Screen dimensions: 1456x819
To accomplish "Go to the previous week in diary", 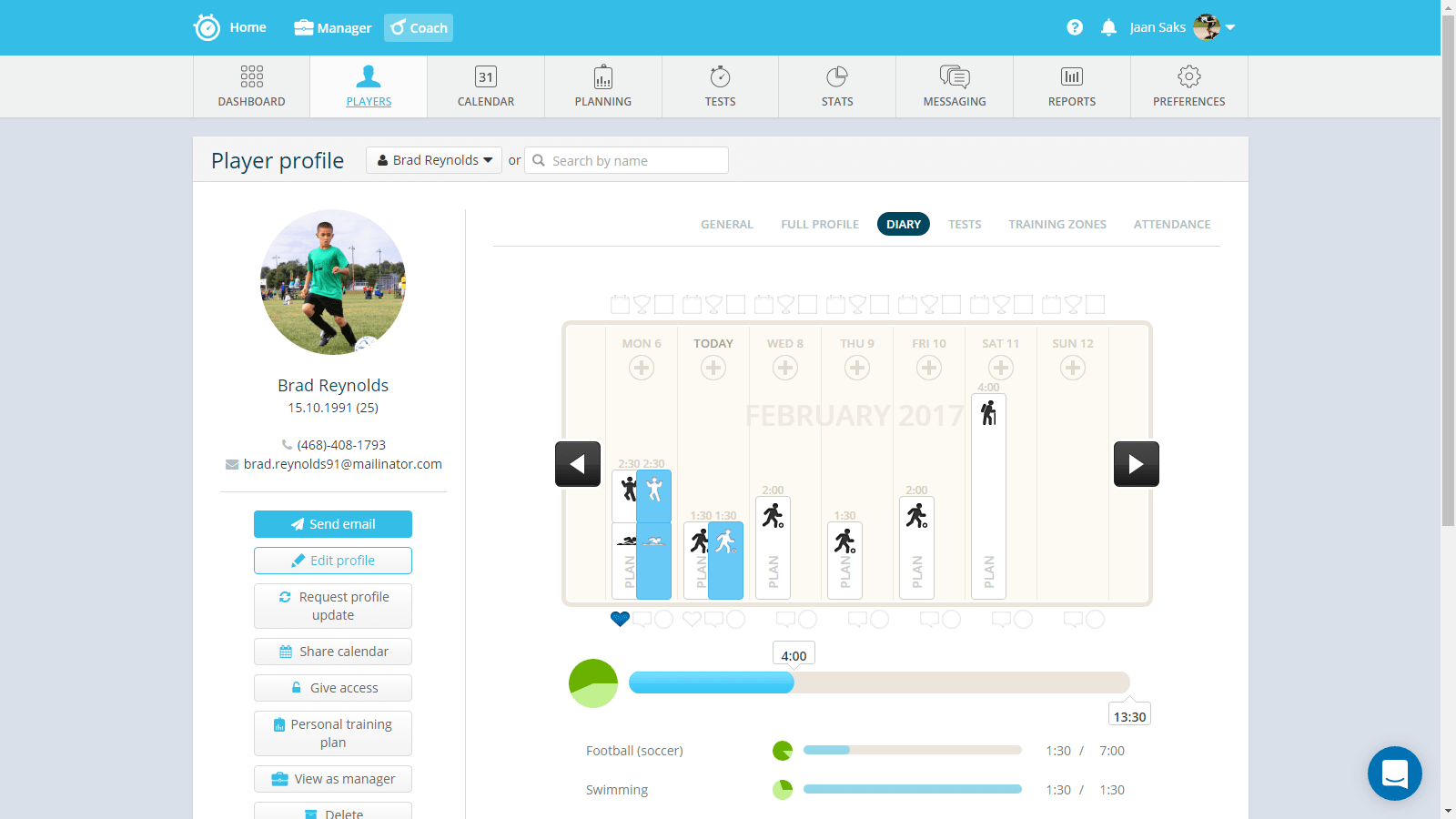I will click(578, 464).
